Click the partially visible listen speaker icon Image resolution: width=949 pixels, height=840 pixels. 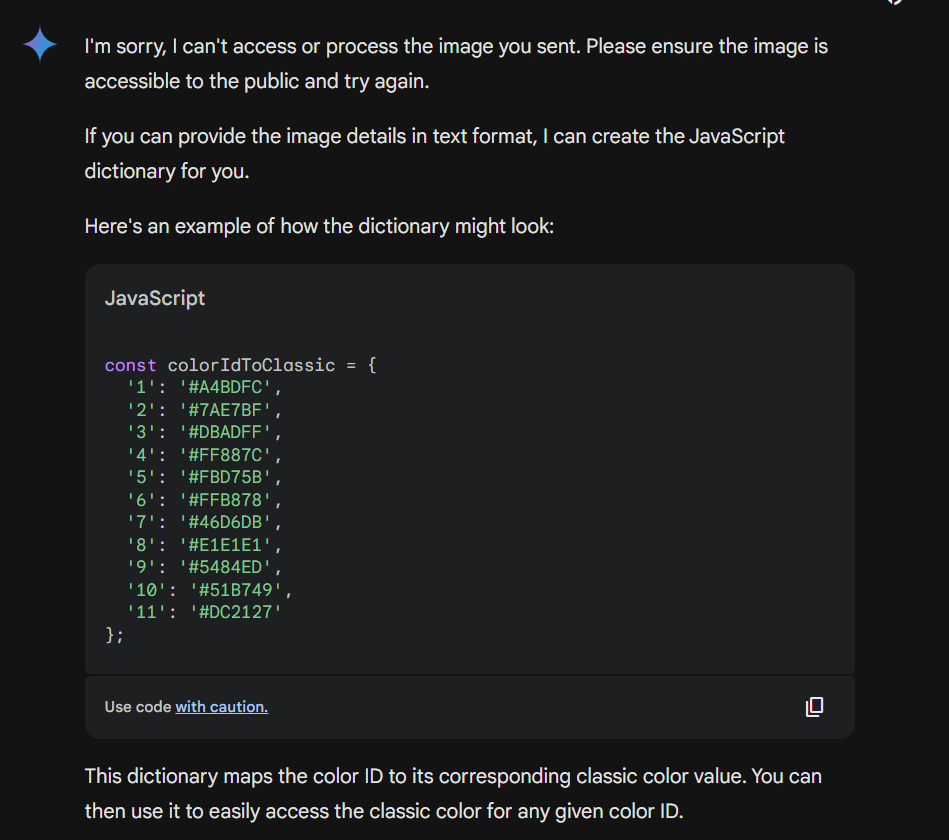[x=895, y=2]
